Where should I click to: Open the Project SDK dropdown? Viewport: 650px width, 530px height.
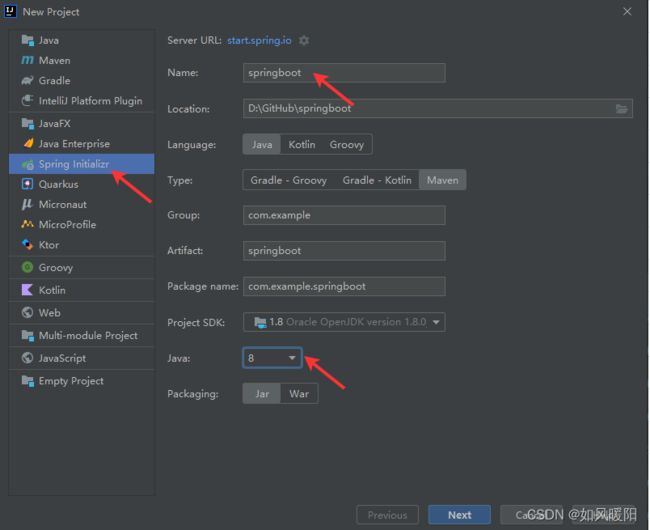coord(344,322)
